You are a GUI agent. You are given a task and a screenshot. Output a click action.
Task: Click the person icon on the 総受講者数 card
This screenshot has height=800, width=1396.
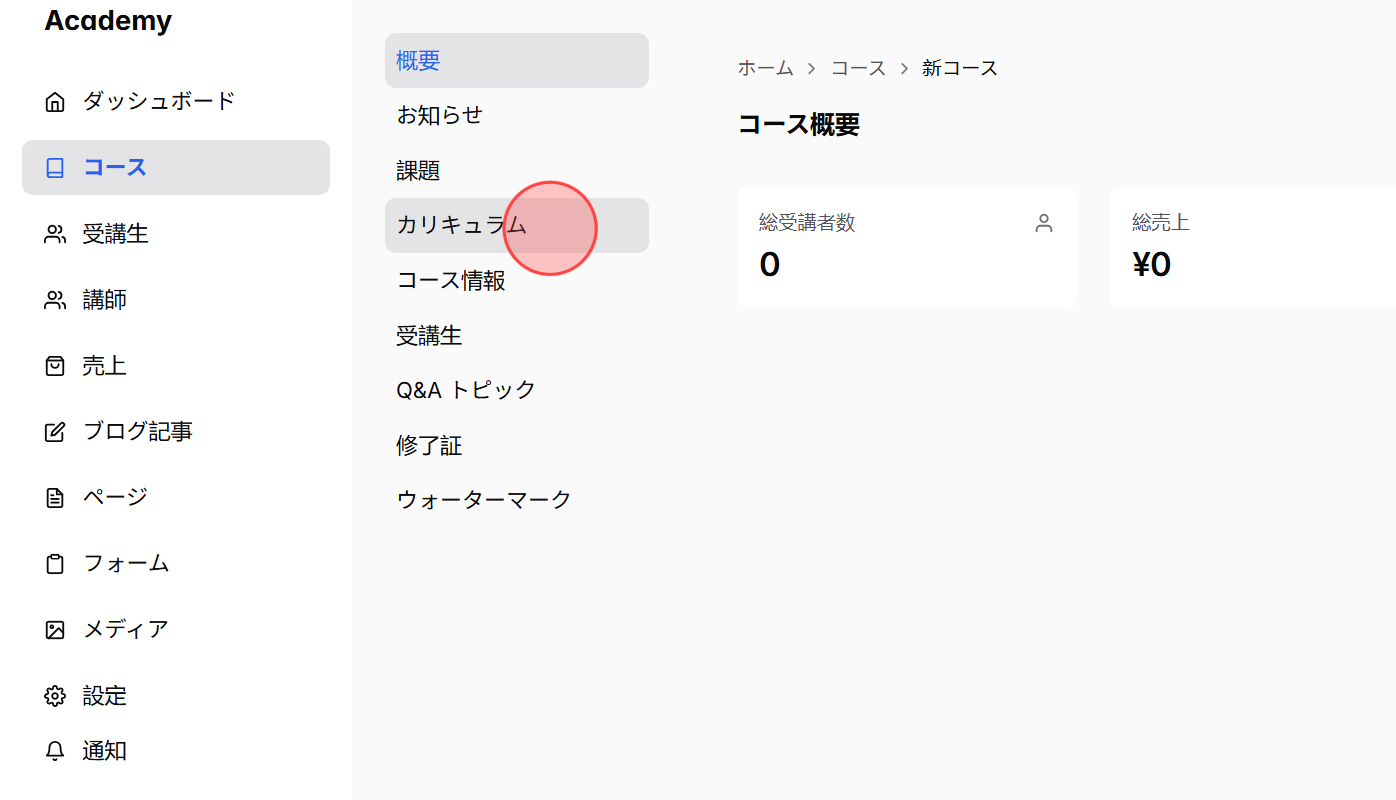[x=1043, y=223]
